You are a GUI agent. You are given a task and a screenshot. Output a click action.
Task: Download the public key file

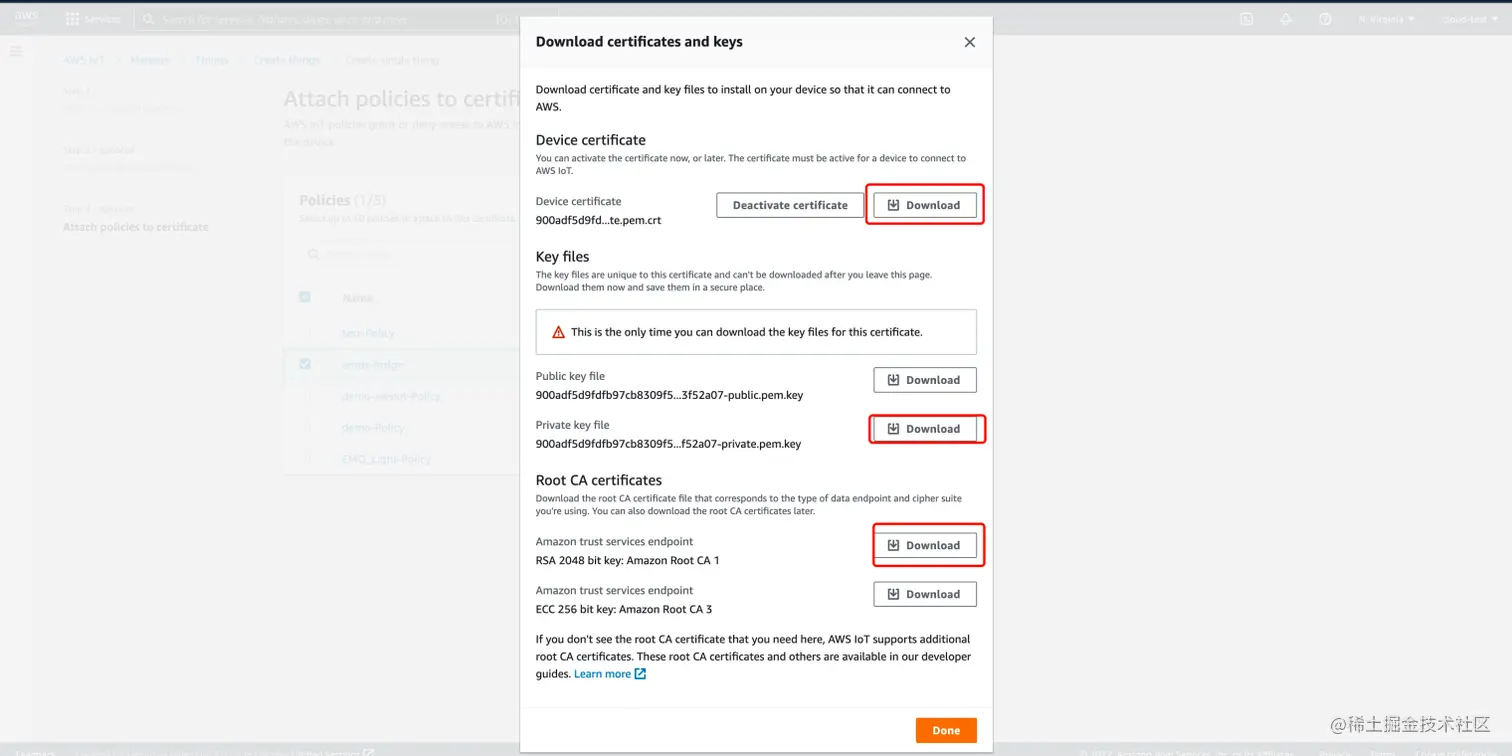[925, 380]
